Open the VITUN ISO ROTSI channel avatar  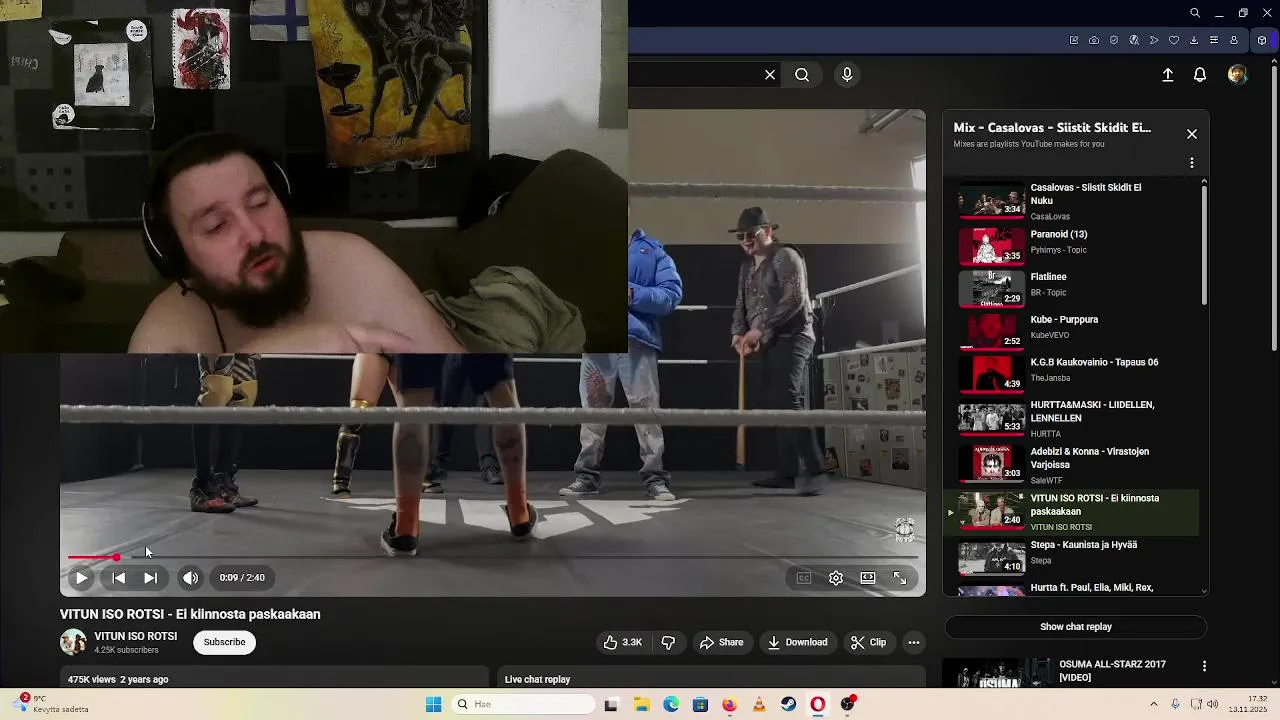pos(73,642)
